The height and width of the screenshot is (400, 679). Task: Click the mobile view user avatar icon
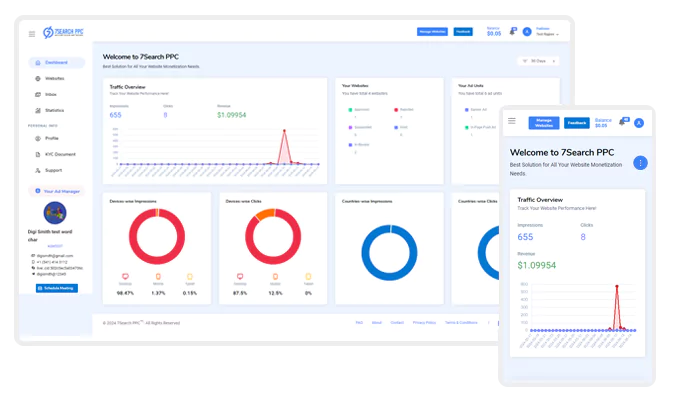point(639,123)
